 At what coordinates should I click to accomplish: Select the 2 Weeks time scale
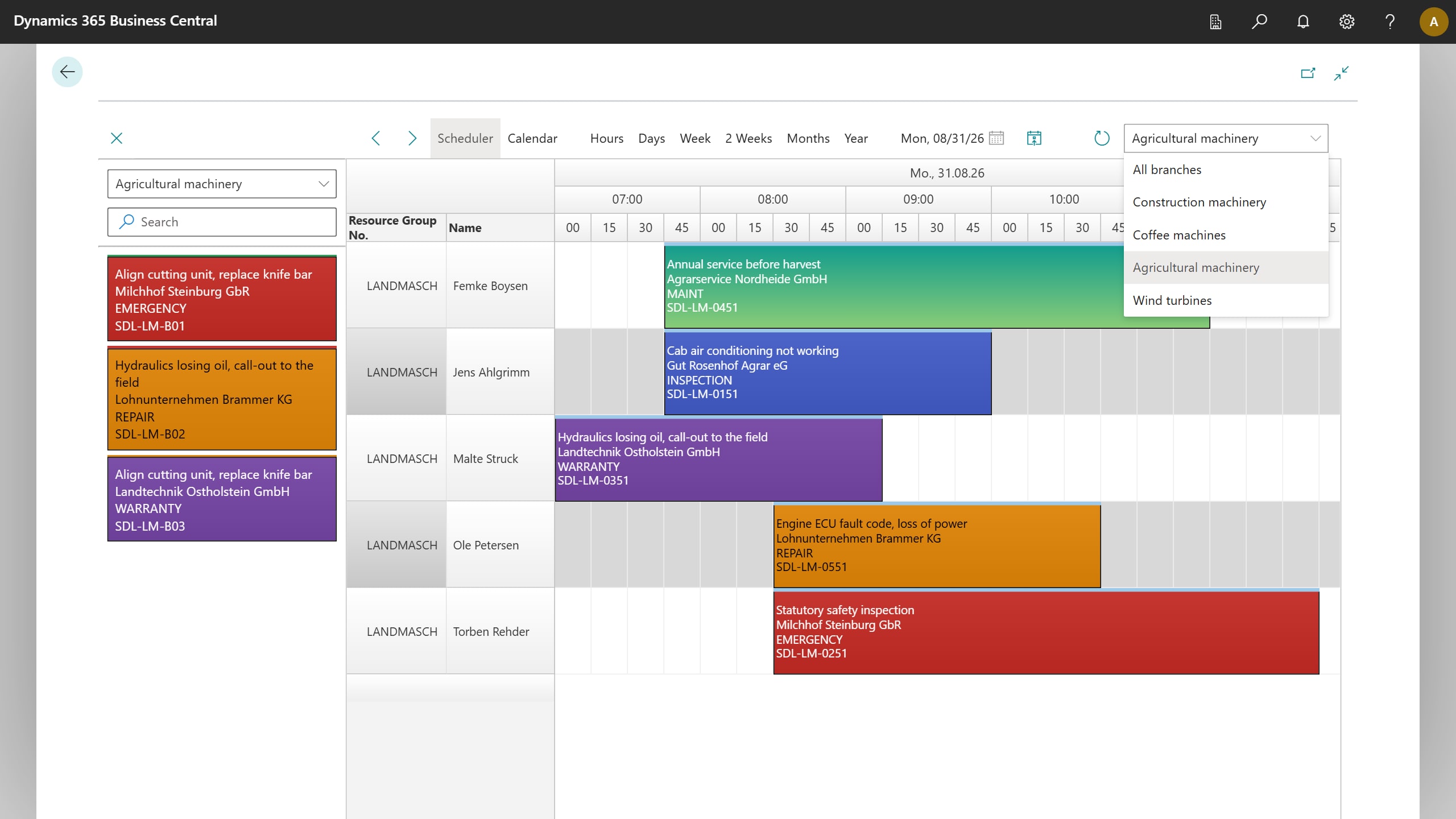(x=748, y=138)
